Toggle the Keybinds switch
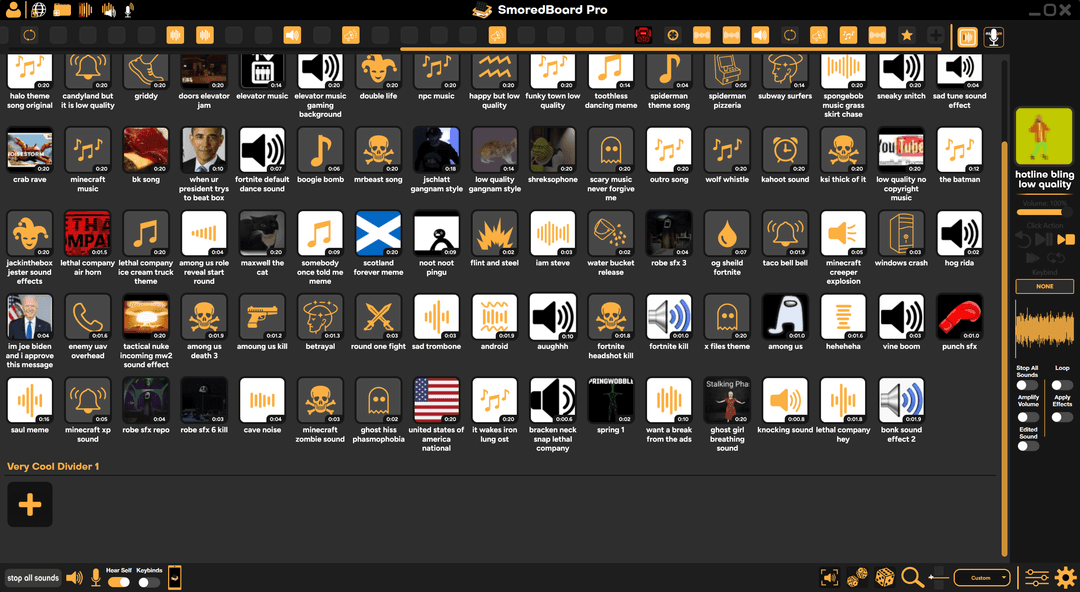Image resolution: width=1080 pixels, height=592 pixels. click(x=148, y=582)
